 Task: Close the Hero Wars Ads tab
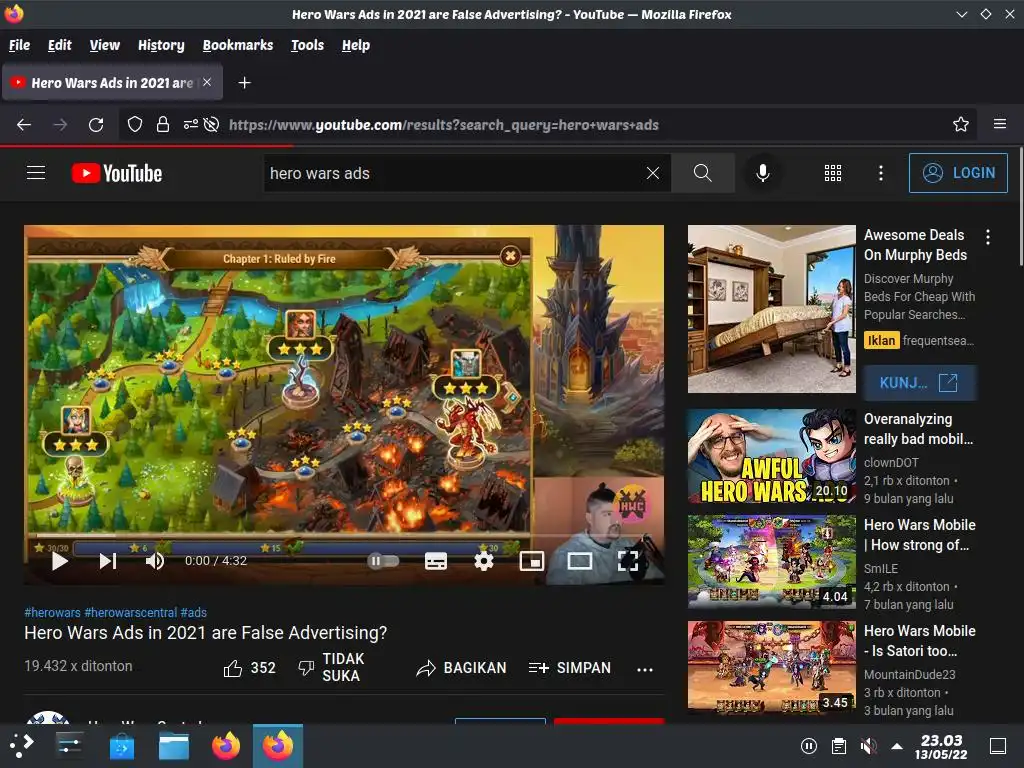point(207,82)
